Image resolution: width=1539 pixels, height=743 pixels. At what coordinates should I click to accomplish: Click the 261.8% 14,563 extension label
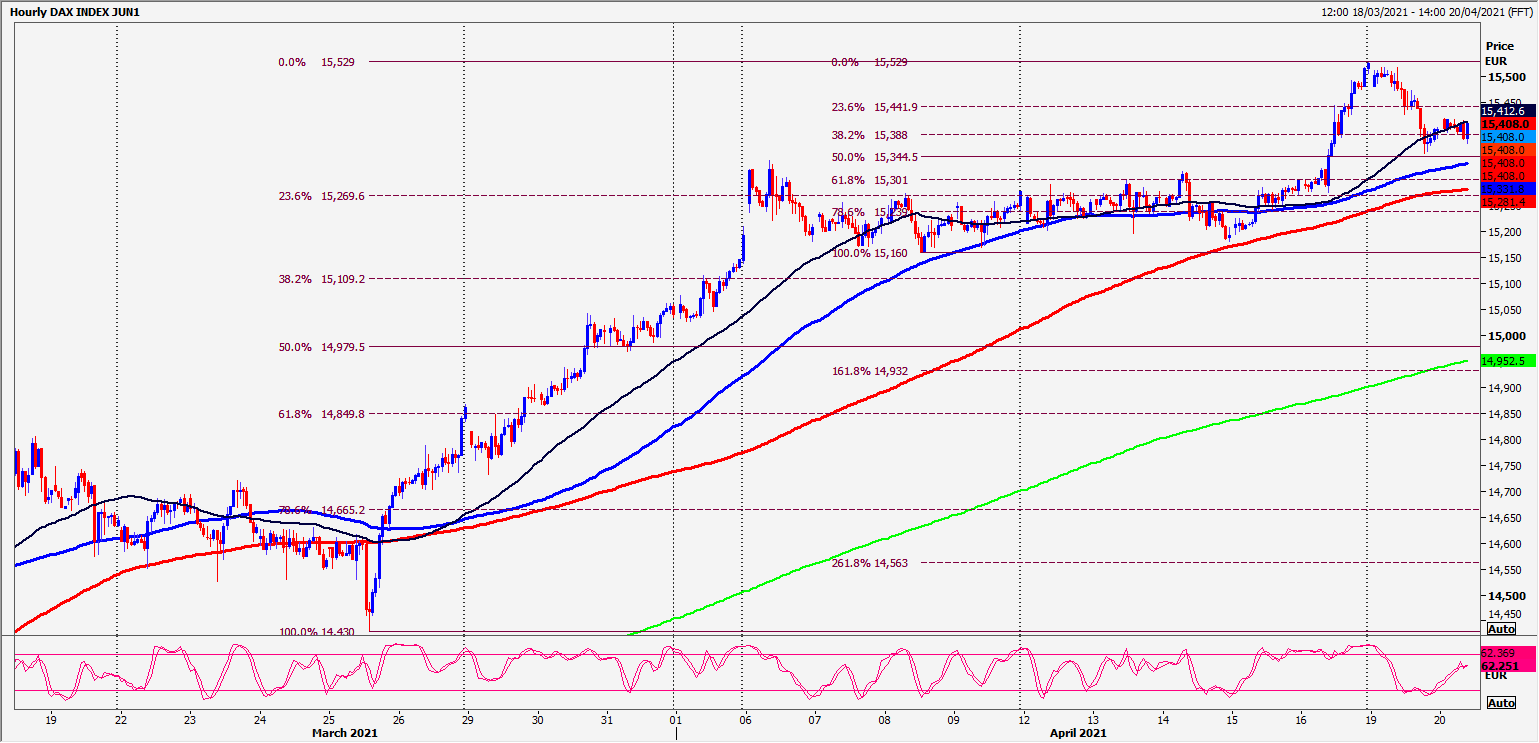(869, 563)
